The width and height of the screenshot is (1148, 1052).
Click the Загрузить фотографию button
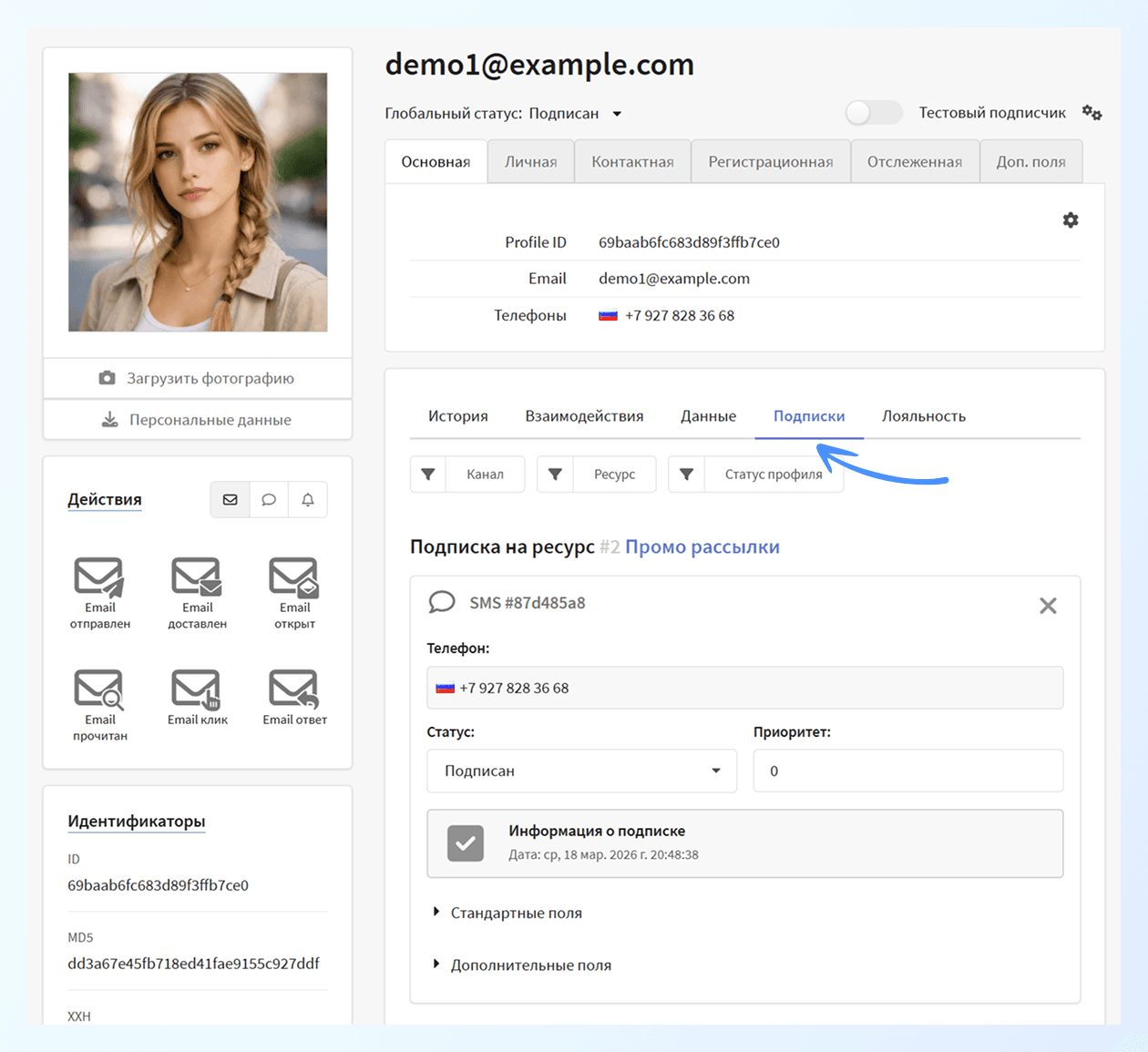(198, 378)
